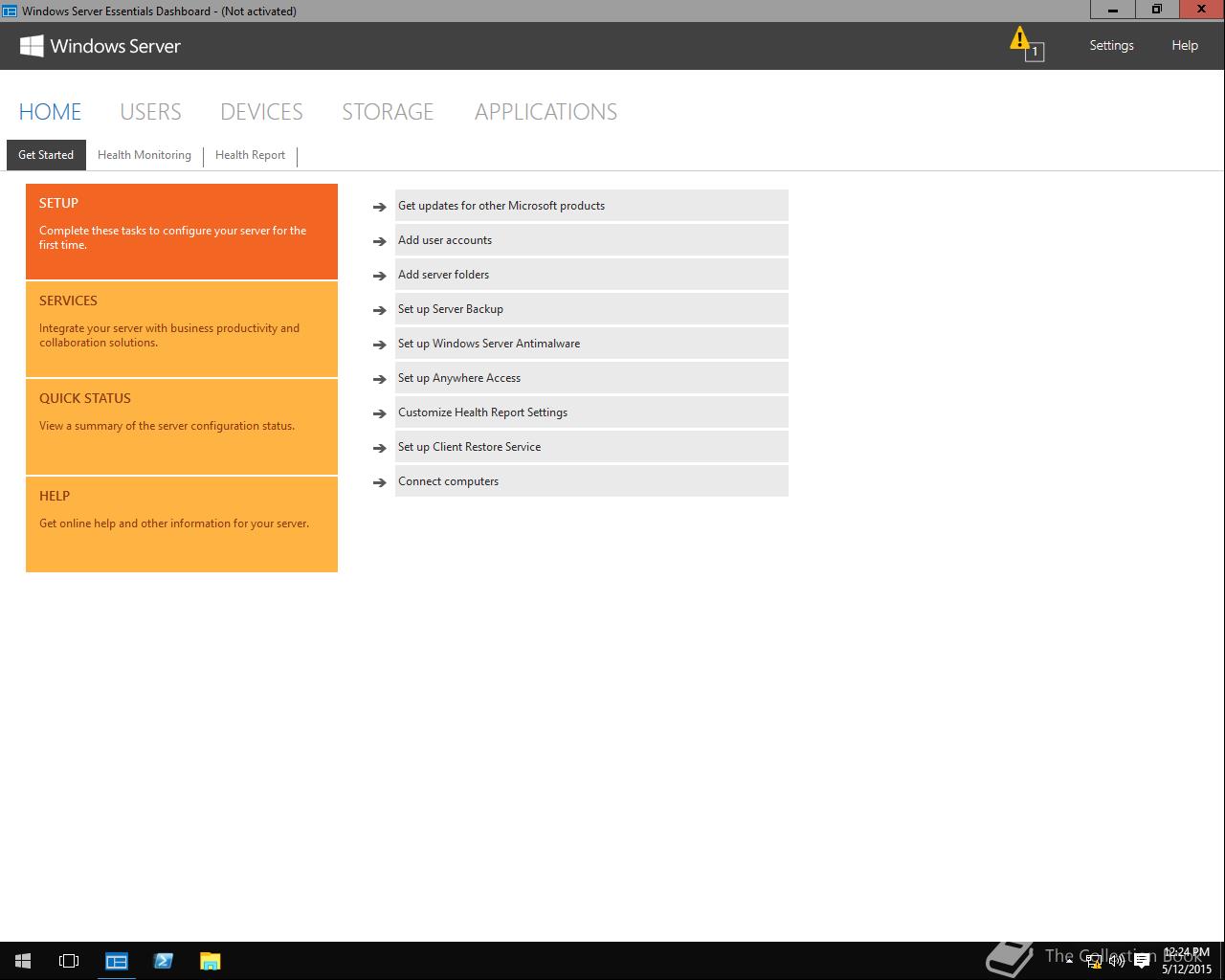Select the SETUP category panel
The width and height of the screenshot is (1225, 980).
(x=182, y=232)
